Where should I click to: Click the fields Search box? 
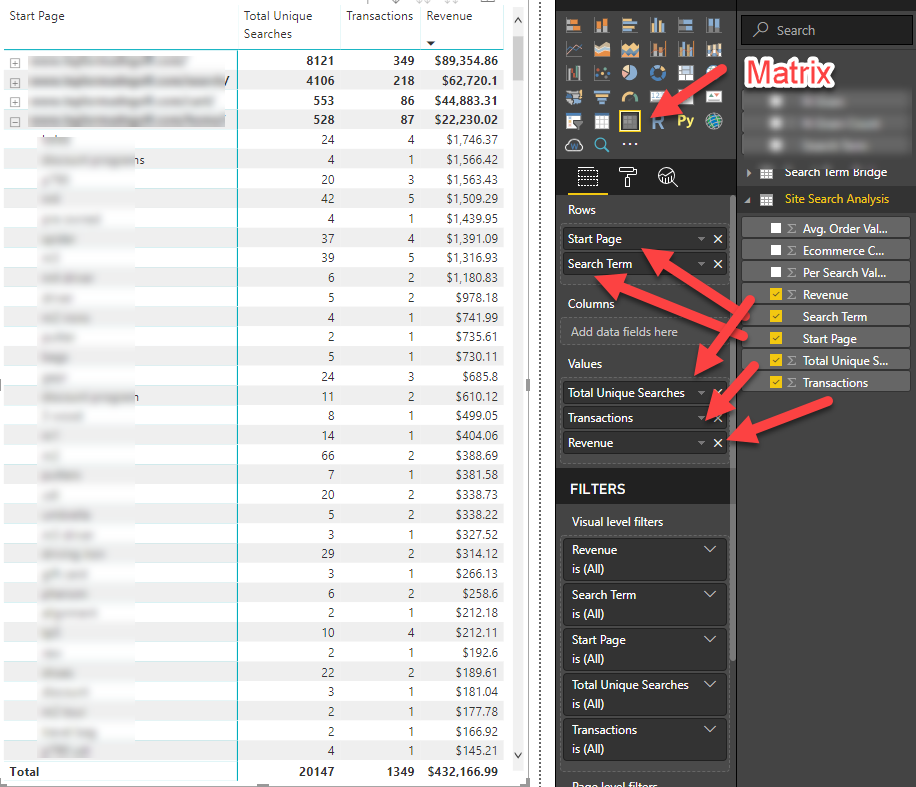point(826,30)
